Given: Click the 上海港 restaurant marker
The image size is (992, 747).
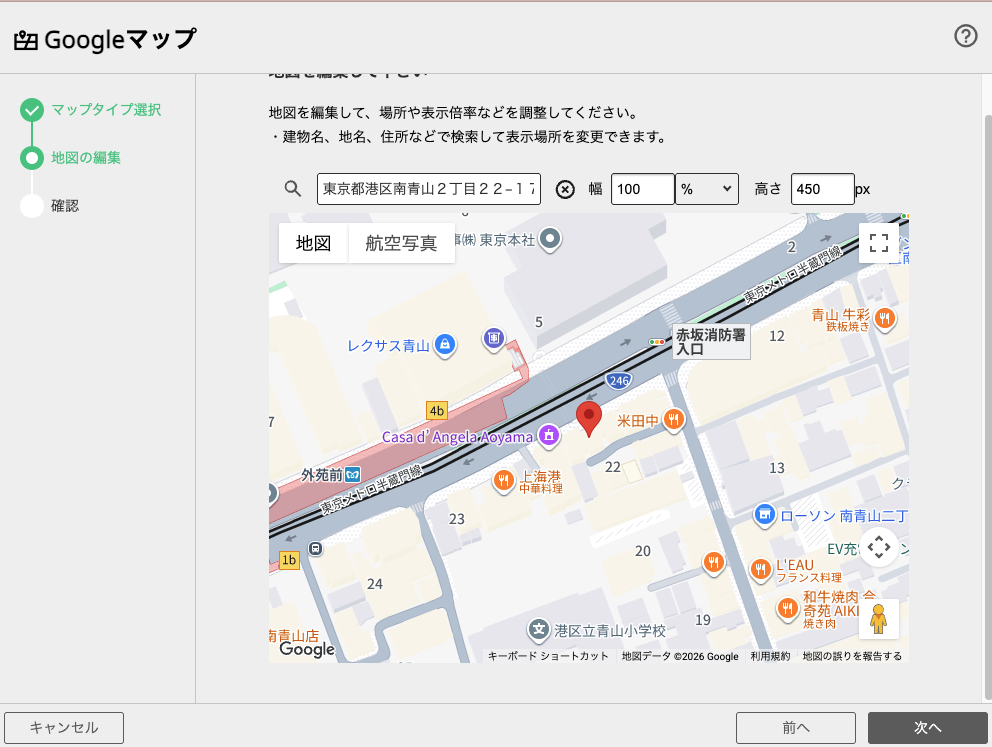Looking at the screenshot, I should (504, 481).
